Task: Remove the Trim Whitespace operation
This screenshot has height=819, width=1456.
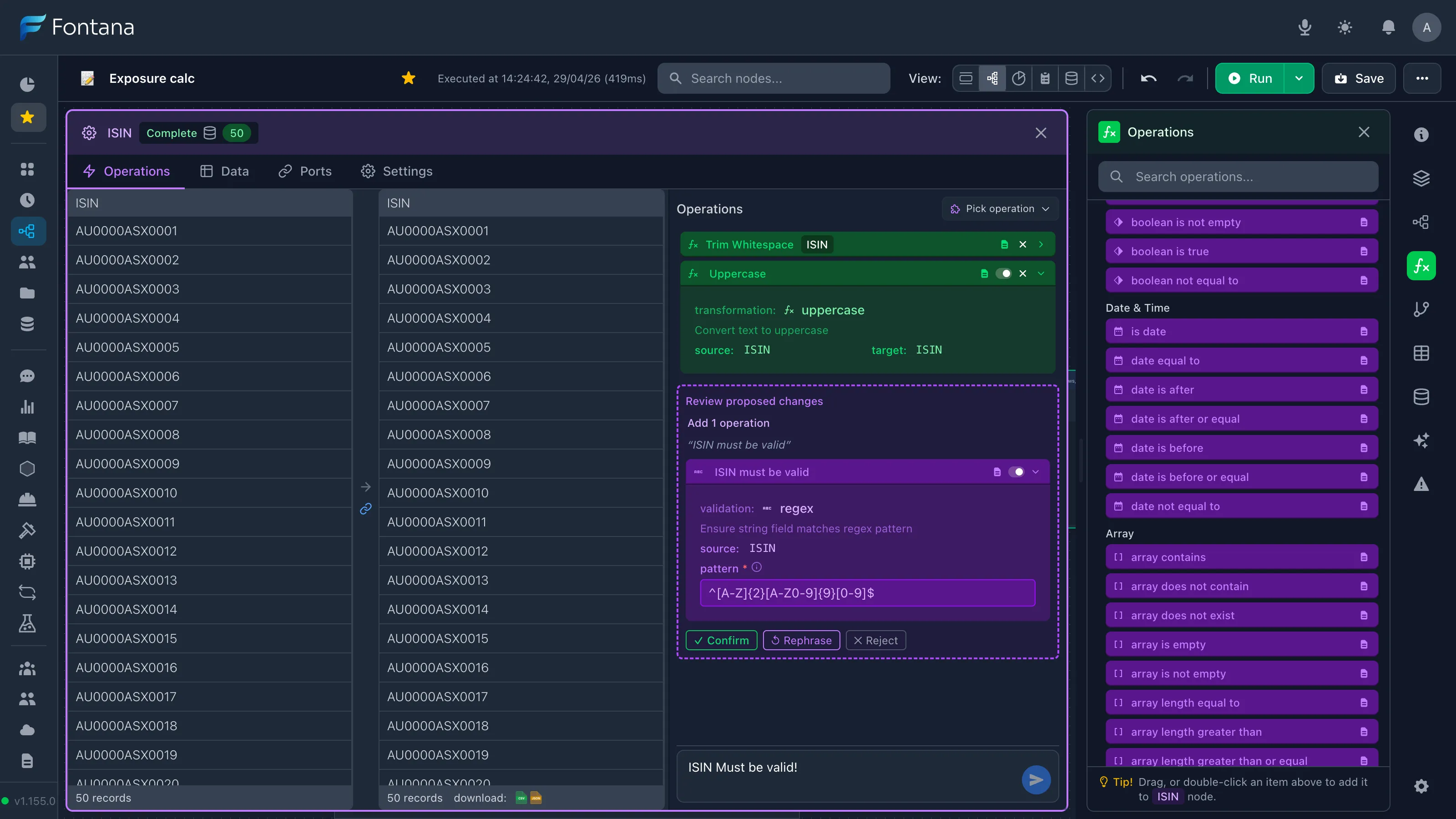Action: pos(1022,244)
